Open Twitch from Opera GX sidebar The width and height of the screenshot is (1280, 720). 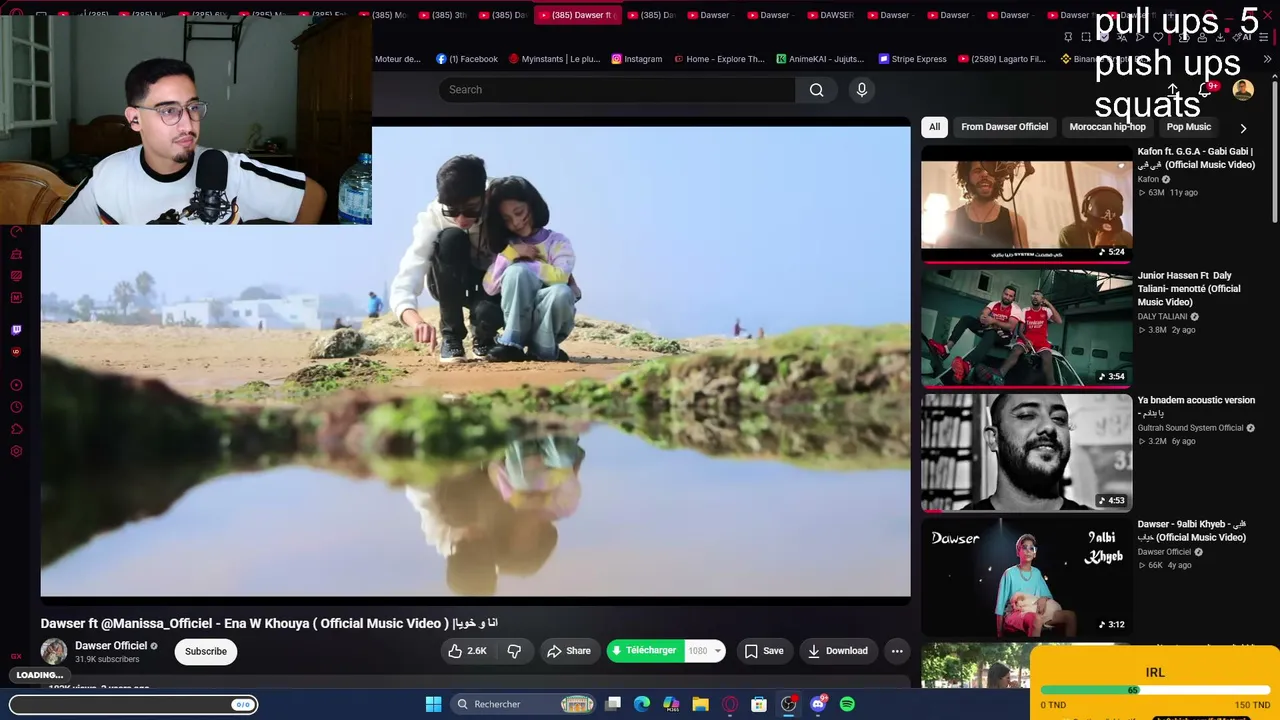(16, 329)
